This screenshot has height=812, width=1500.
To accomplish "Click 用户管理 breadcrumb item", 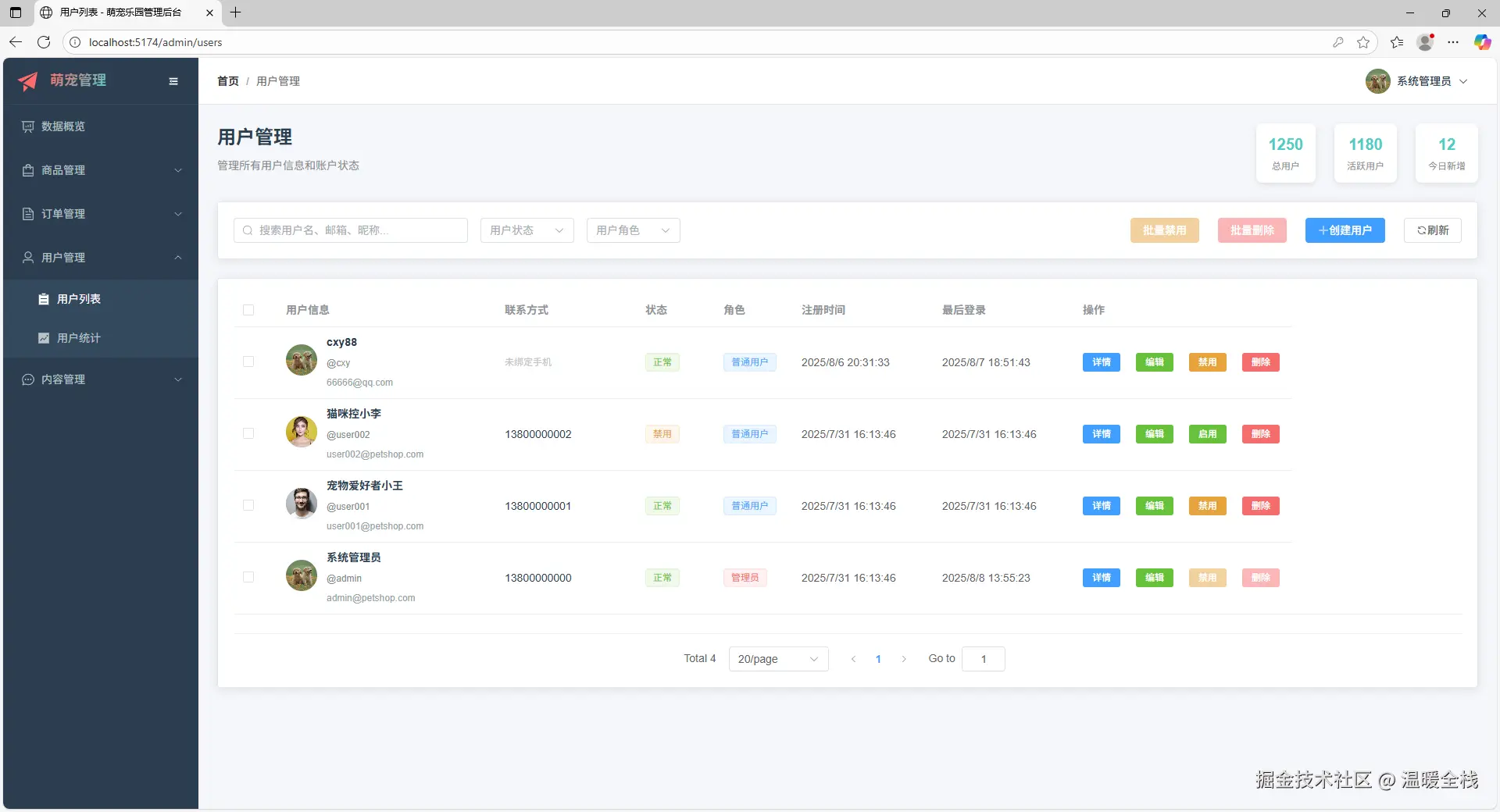I will [278, 81].
